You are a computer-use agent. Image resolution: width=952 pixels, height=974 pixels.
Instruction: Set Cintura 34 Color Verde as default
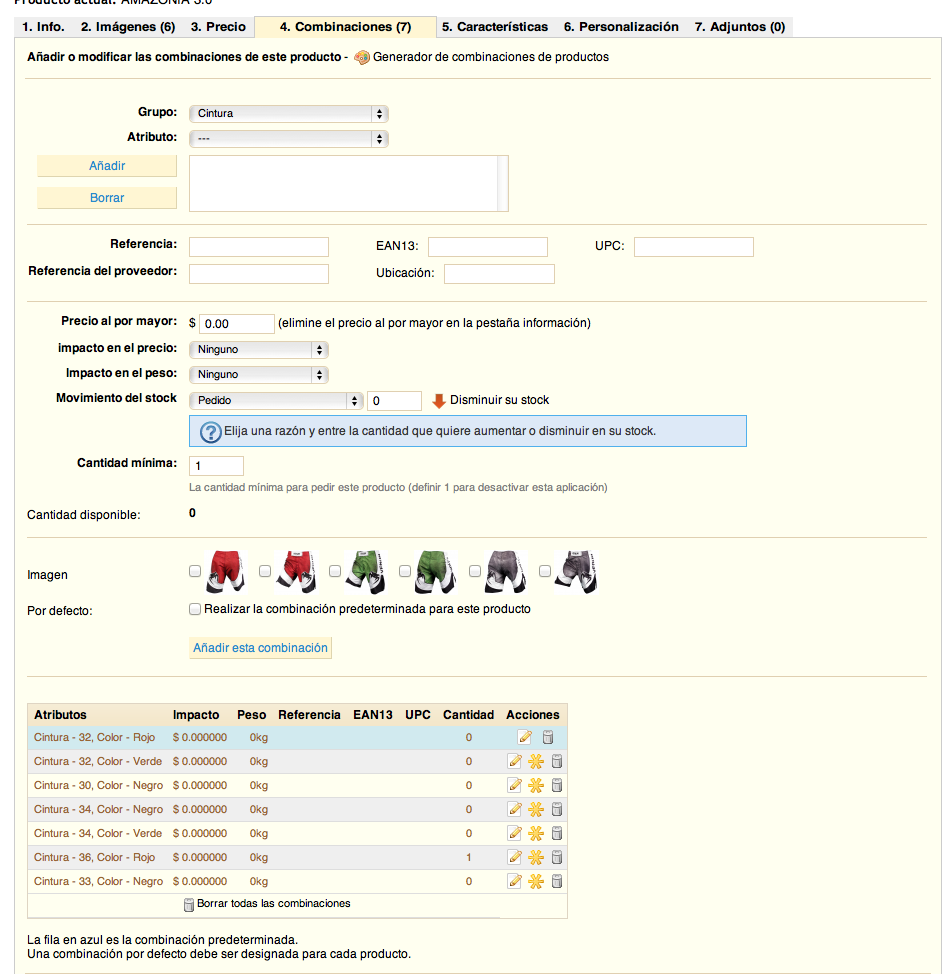pyautogui.click(x=536, y=833)
